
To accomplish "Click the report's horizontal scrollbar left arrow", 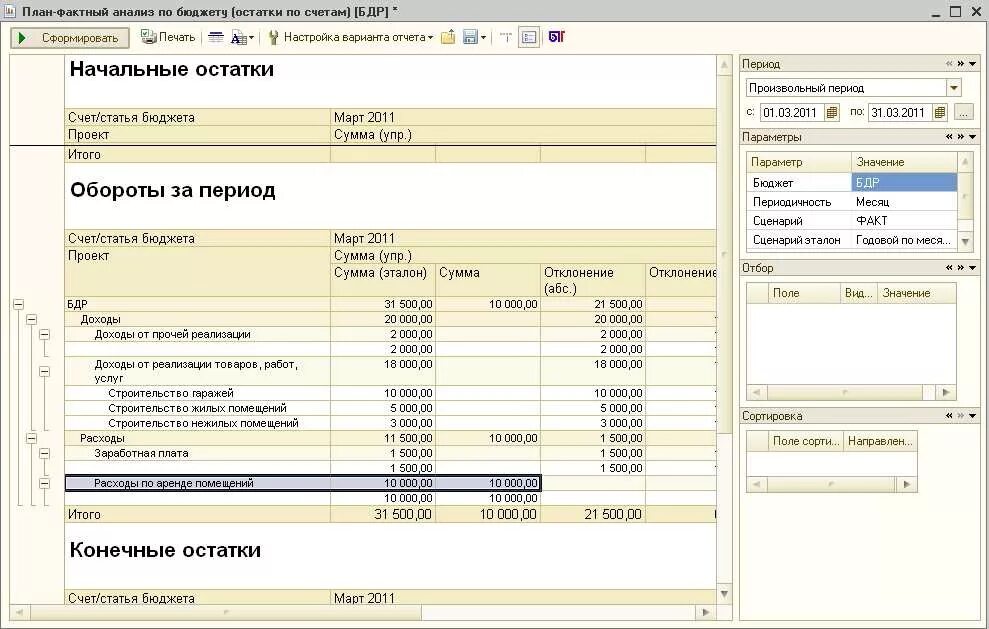I will (x=20, y=612).
